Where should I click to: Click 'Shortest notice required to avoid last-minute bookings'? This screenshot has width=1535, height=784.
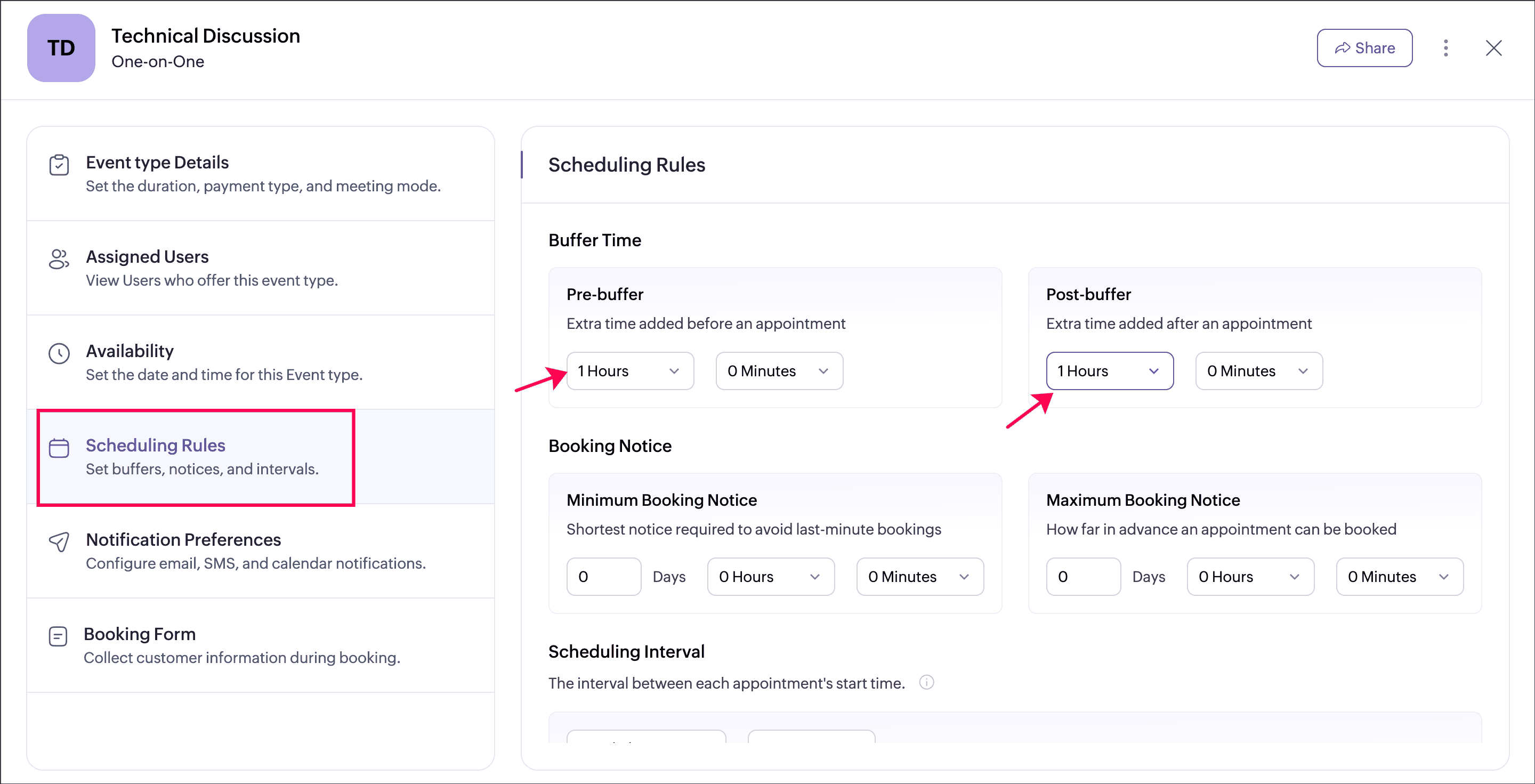pos(754,529)
